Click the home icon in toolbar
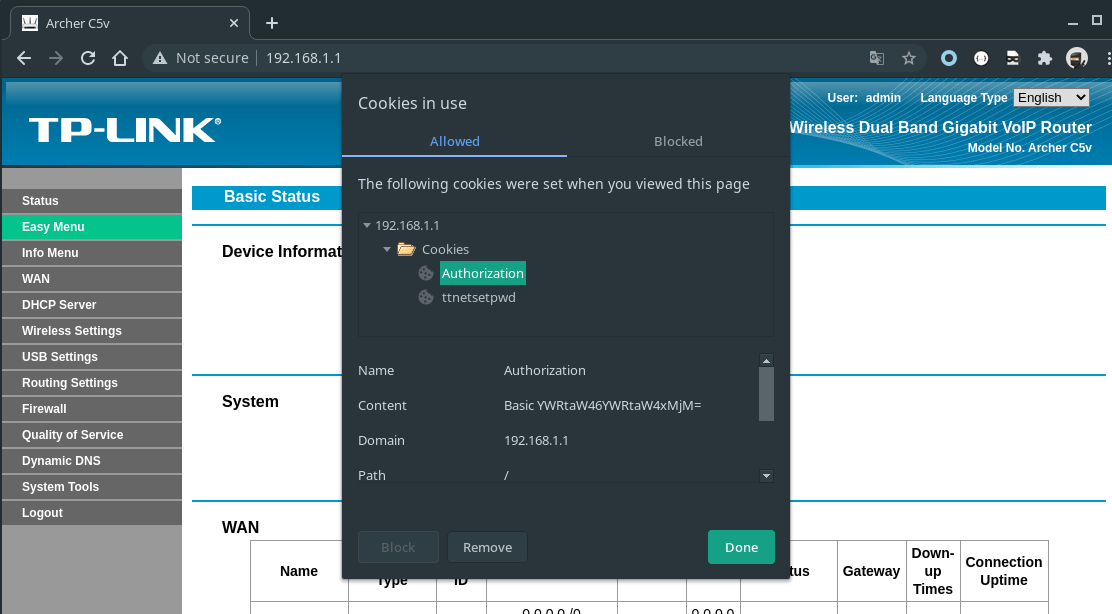1112x614 pixels. coord(119,58)
